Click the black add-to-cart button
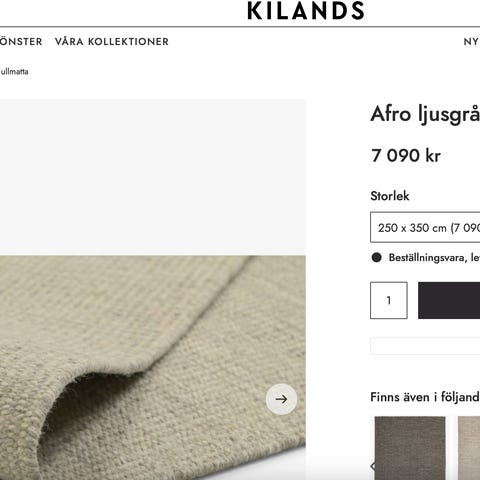The height and width of the screenshot is (480, 480). 449,300
